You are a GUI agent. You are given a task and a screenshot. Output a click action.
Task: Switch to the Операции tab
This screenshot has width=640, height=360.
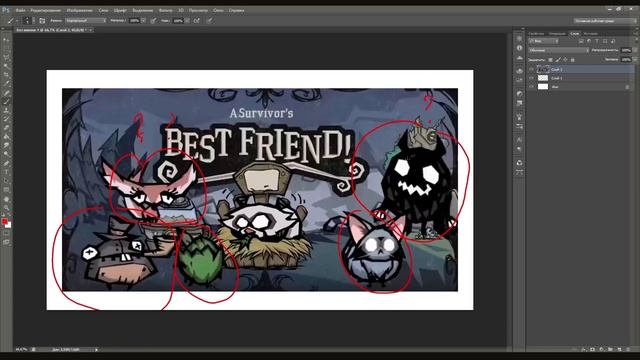pyautogui.click(x=557, y=33)
